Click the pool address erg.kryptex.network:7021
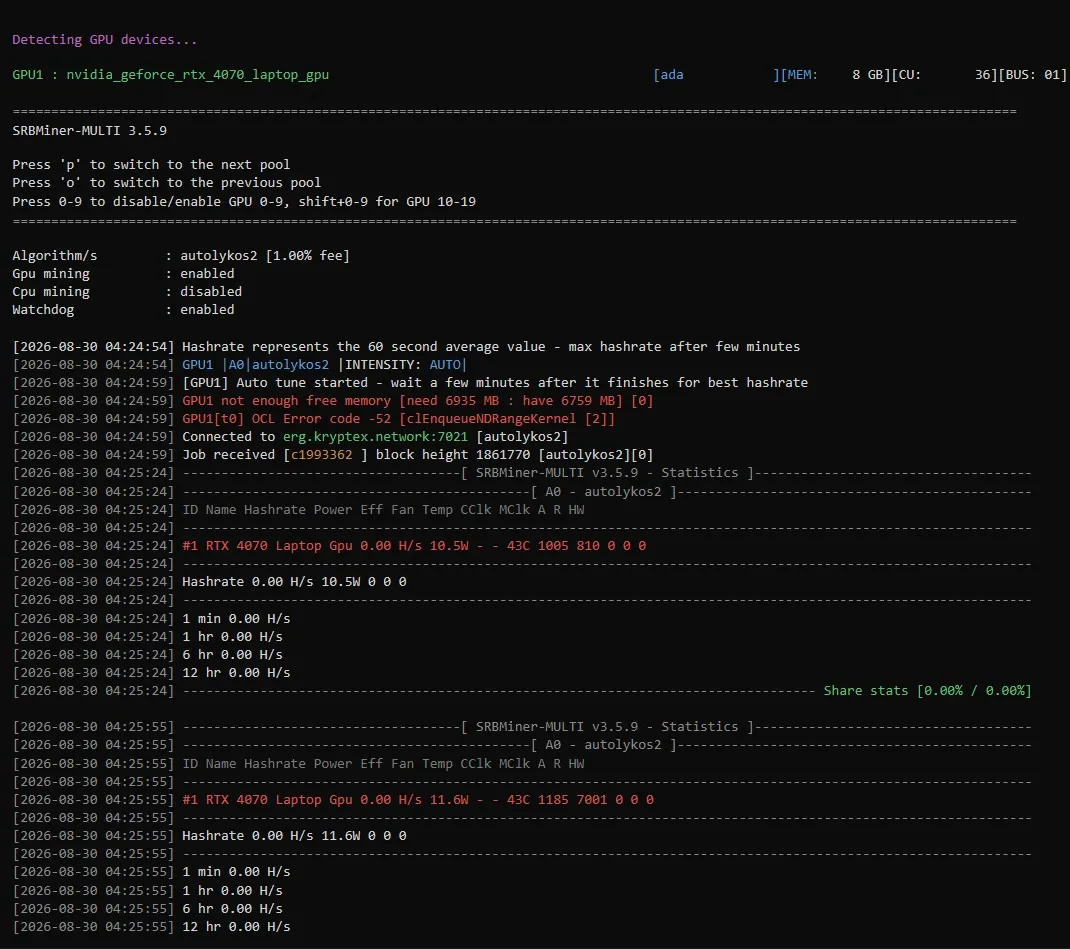Viewport: 1070px width, 949px height. point(375,437)
